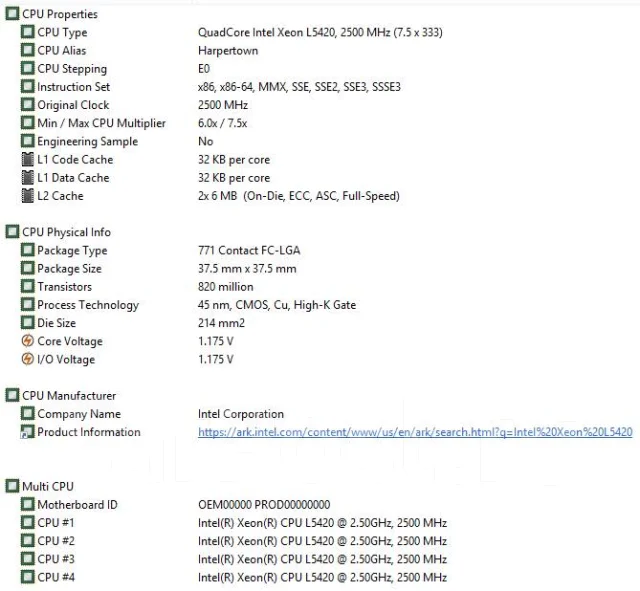The height and width of the screenshot is (591, 640).
Task: Click the icon beside Process Technology
Action: pos(27,304)
